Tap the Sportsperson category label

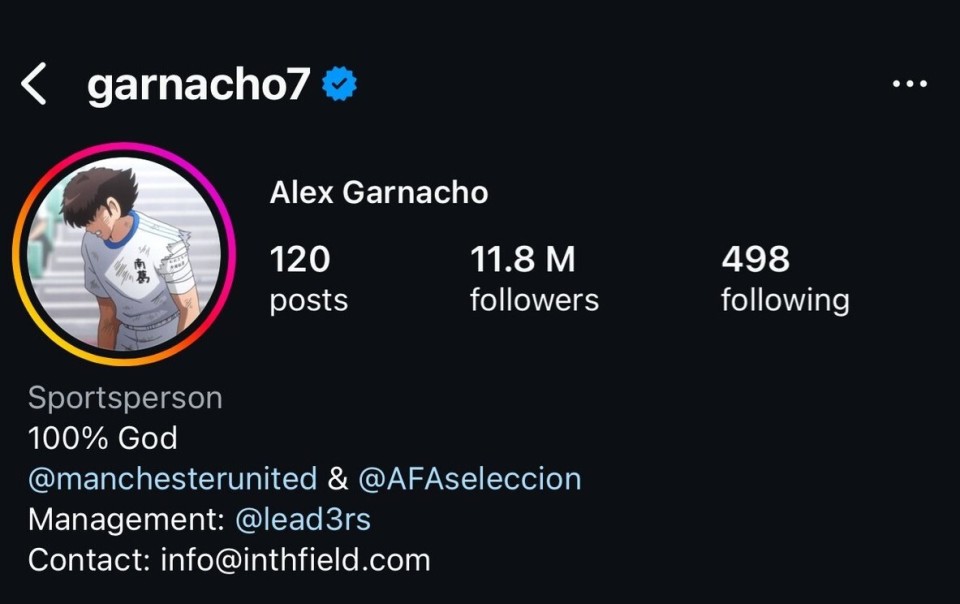125,398
